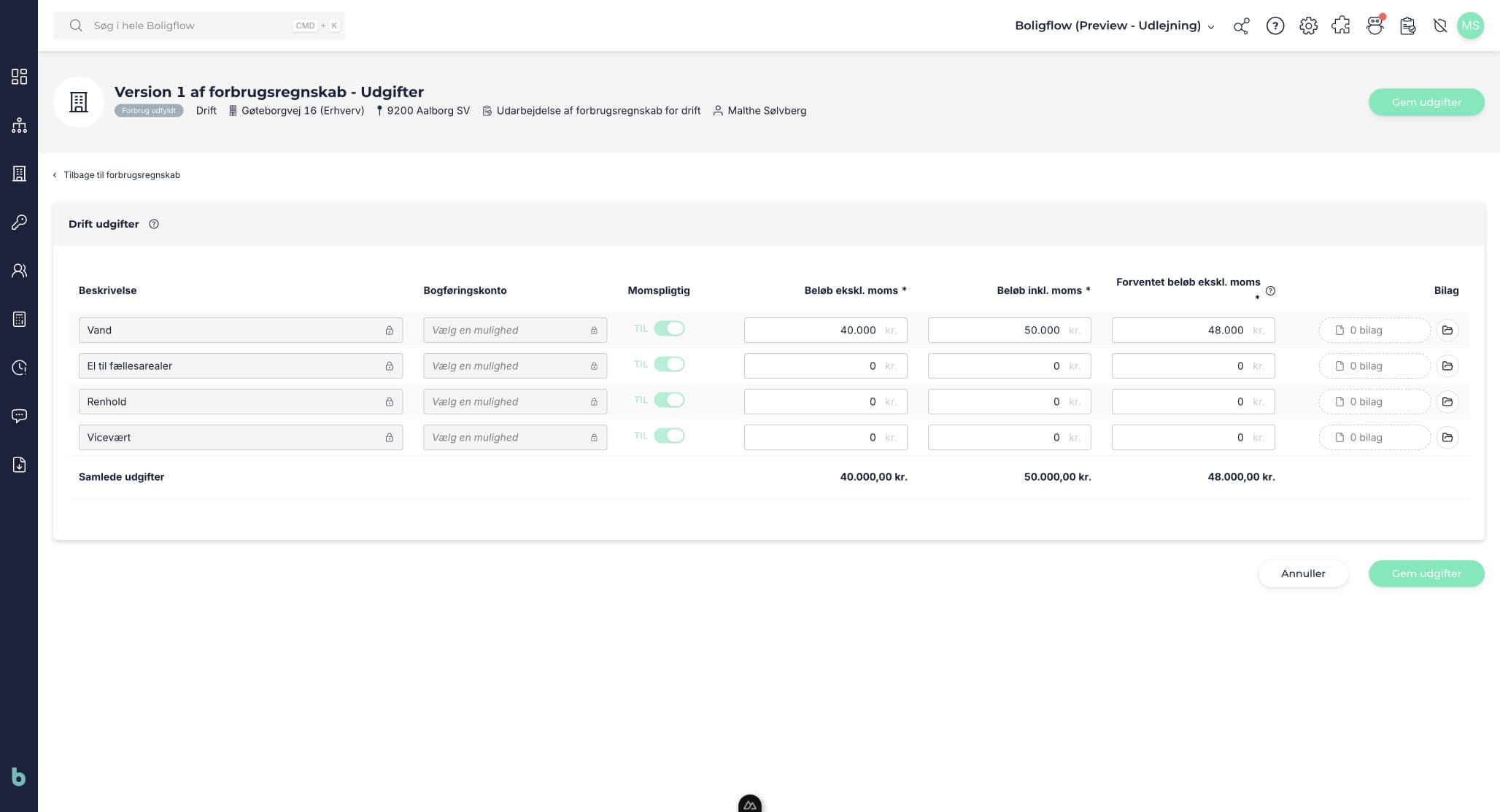The width and height of the screenshot is (1500, 812).
Task: Click the top Gem udgifter button
Action: click(x=1426, y=102)
